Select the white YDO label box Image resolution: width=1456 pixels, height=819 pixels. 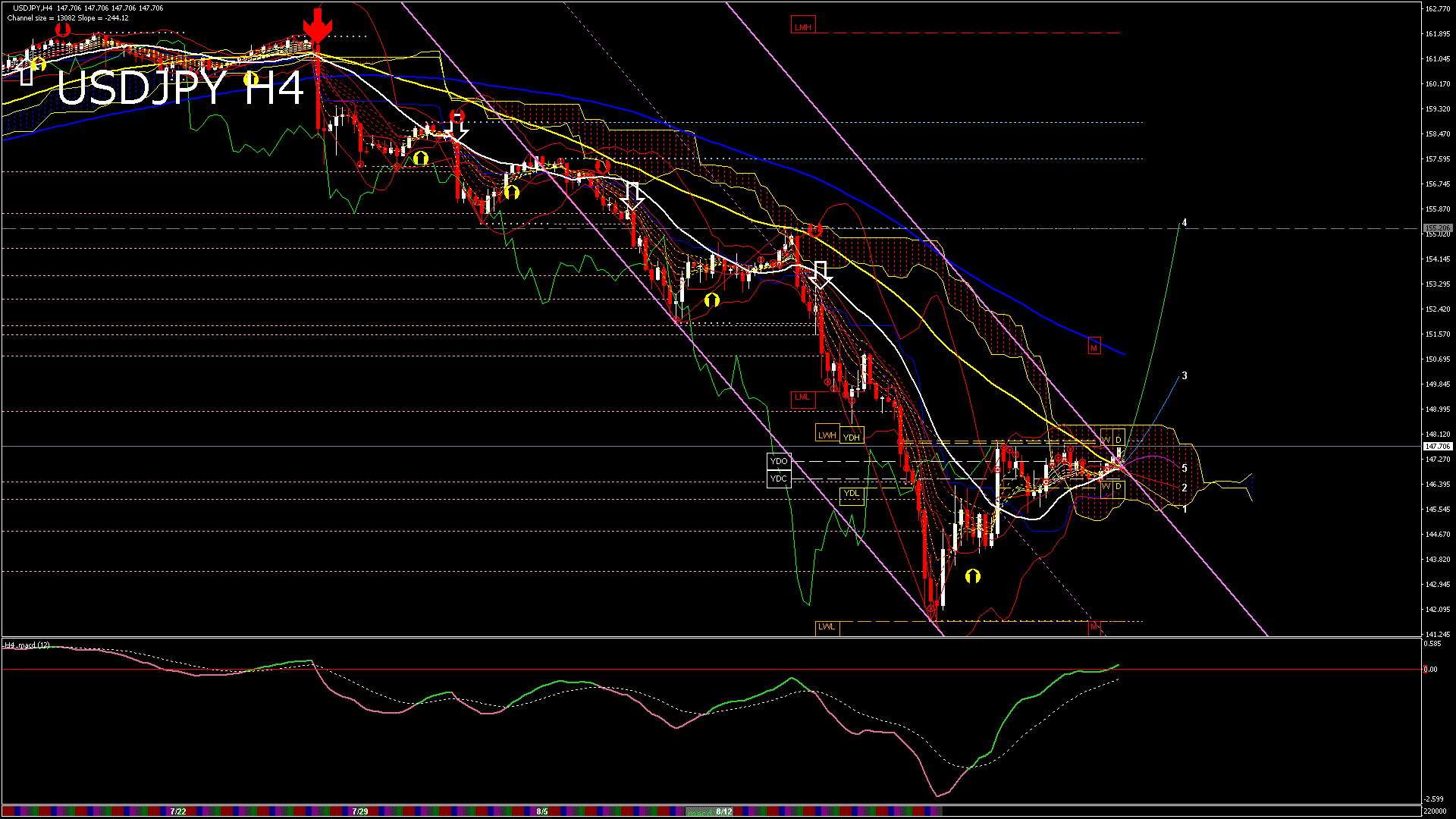pyautogui.click(x=779, y=461)
